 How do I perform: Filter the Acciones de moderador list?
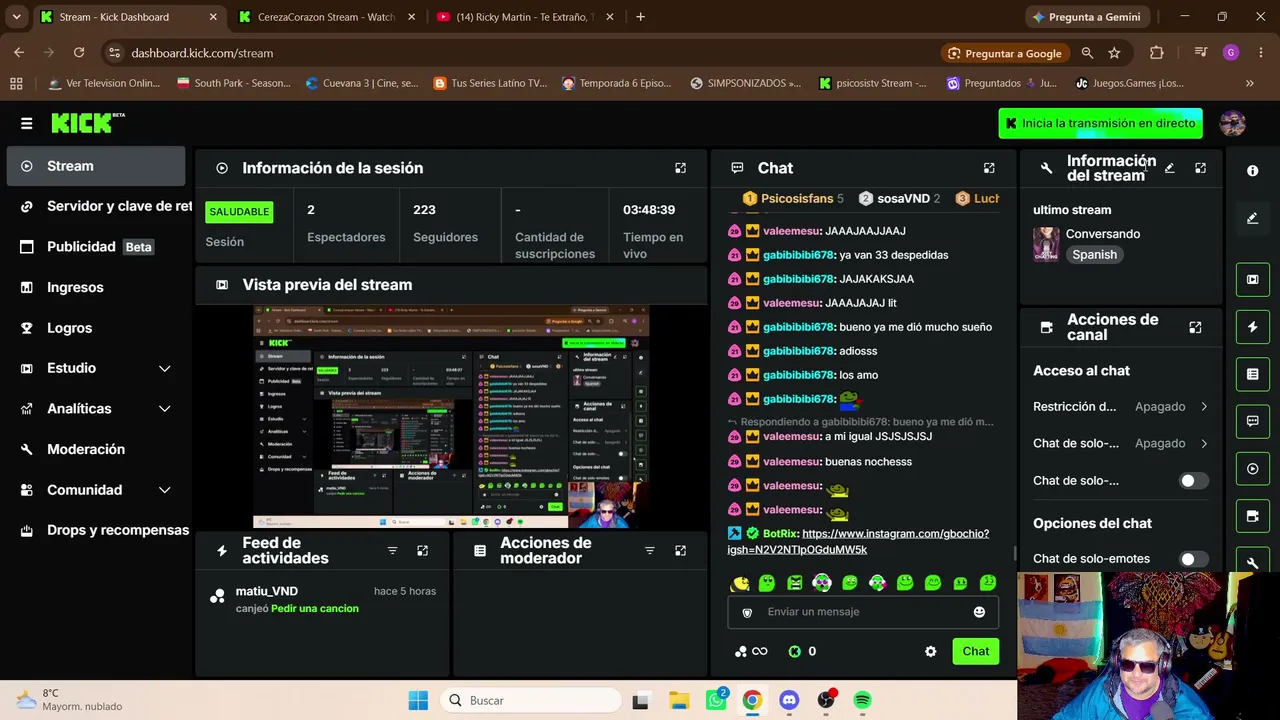click(x=650, y=550)
